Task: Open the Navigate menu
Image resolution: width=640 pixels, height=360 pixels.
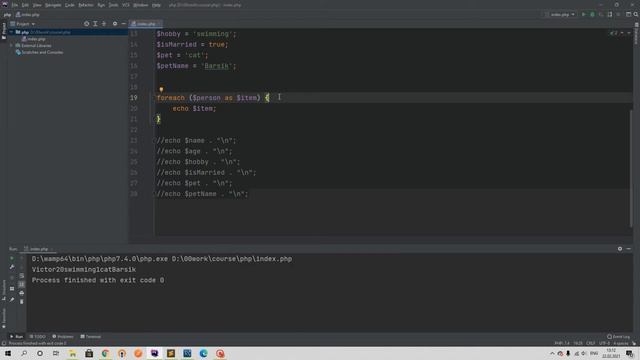Action: [x=53, y=5]
